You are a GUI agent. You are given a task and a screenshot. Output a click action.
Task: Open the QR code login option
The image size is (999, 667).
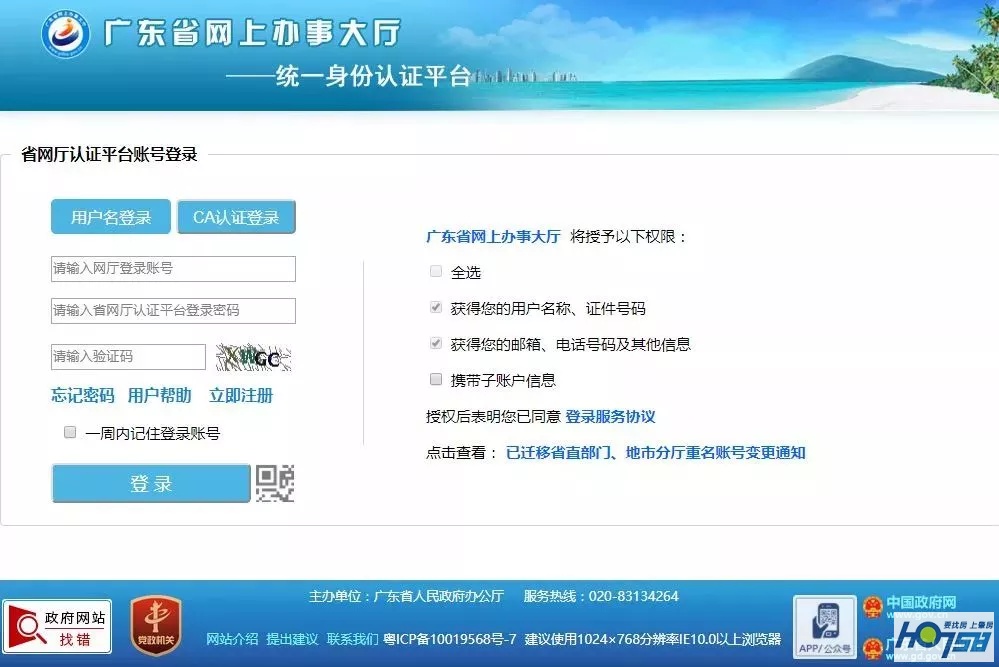point(275,484)
